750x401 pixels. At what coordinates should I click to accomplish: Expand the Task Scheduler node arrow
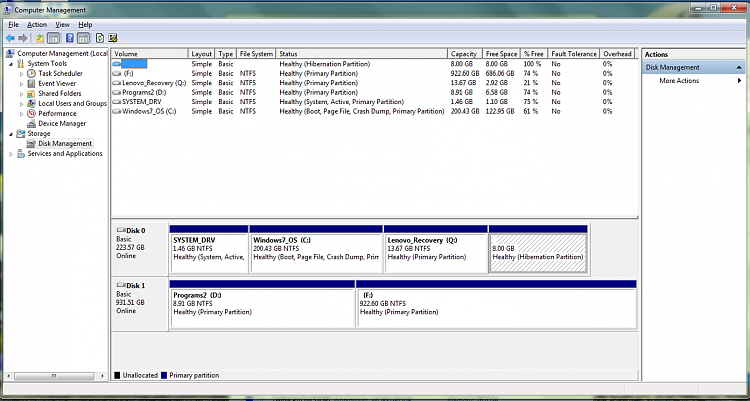coord(22,74)
